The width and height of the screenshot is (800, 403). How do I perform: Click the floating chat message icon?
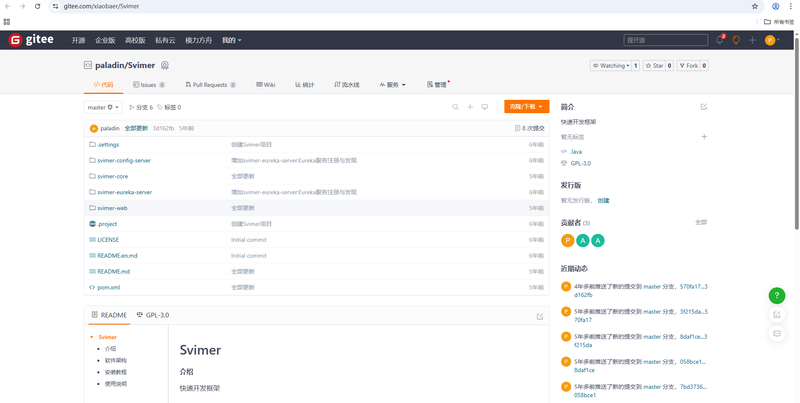[x=777, y=334]
